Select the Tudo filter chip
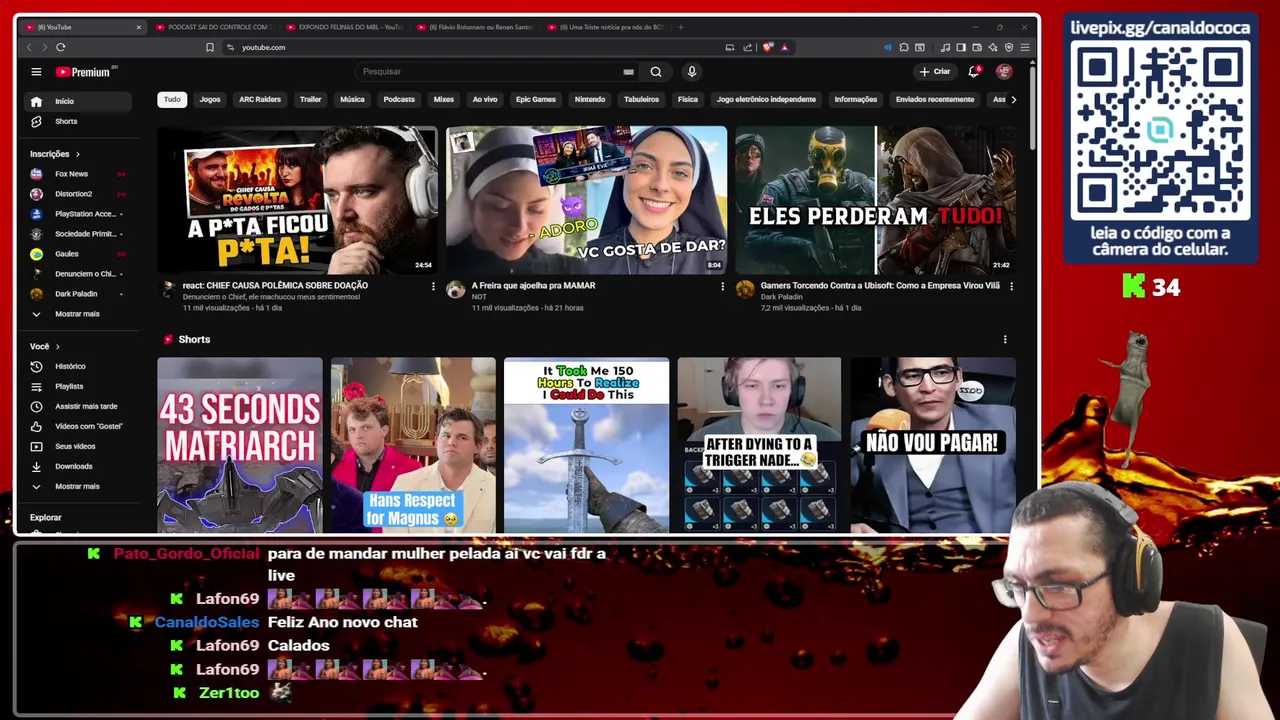This screenshot has height=720, width=1280. pyautogui.click(x=172, y=100)
